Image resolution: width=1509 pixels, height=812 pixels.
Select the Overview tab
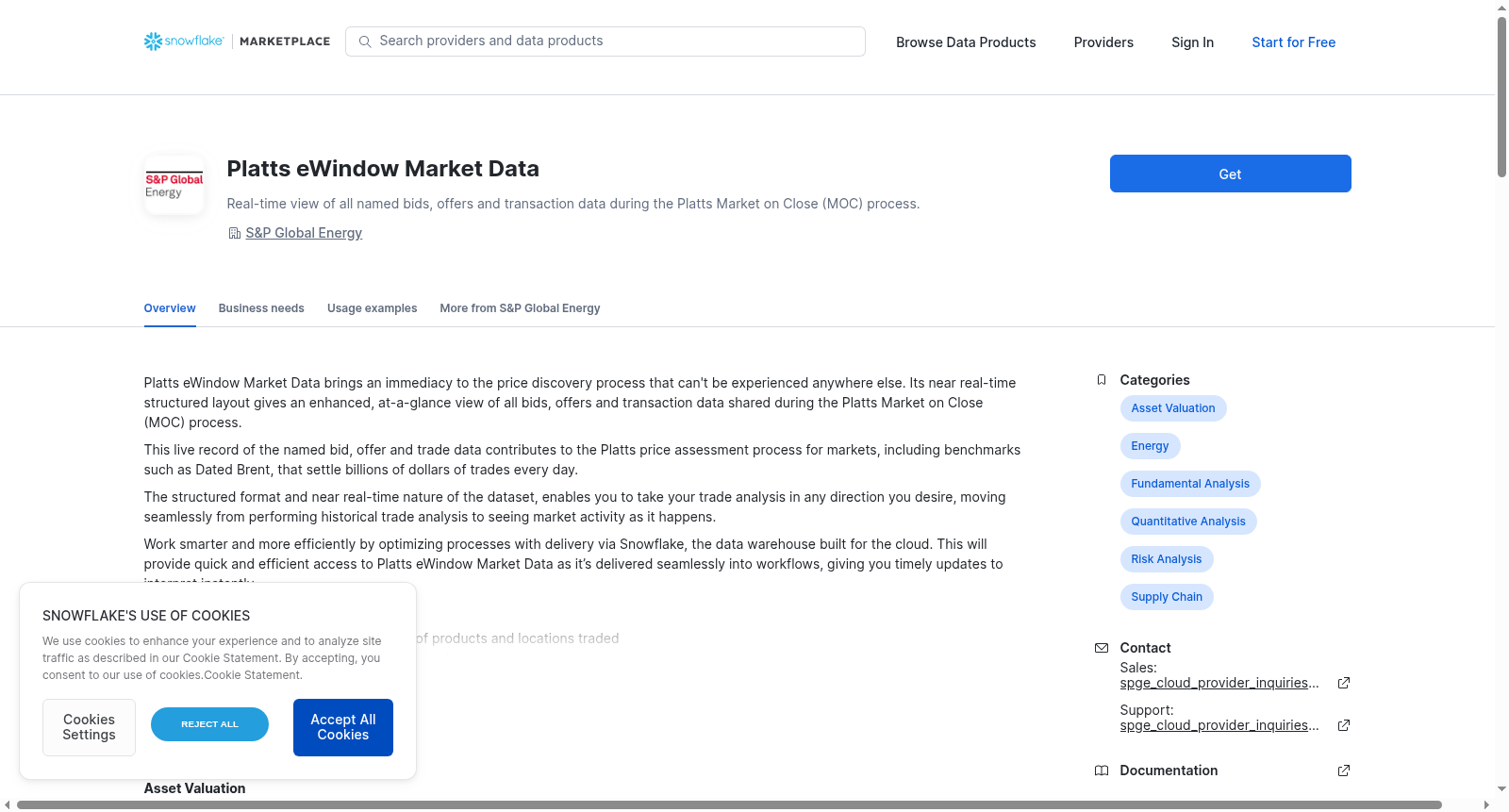[170, 308]
